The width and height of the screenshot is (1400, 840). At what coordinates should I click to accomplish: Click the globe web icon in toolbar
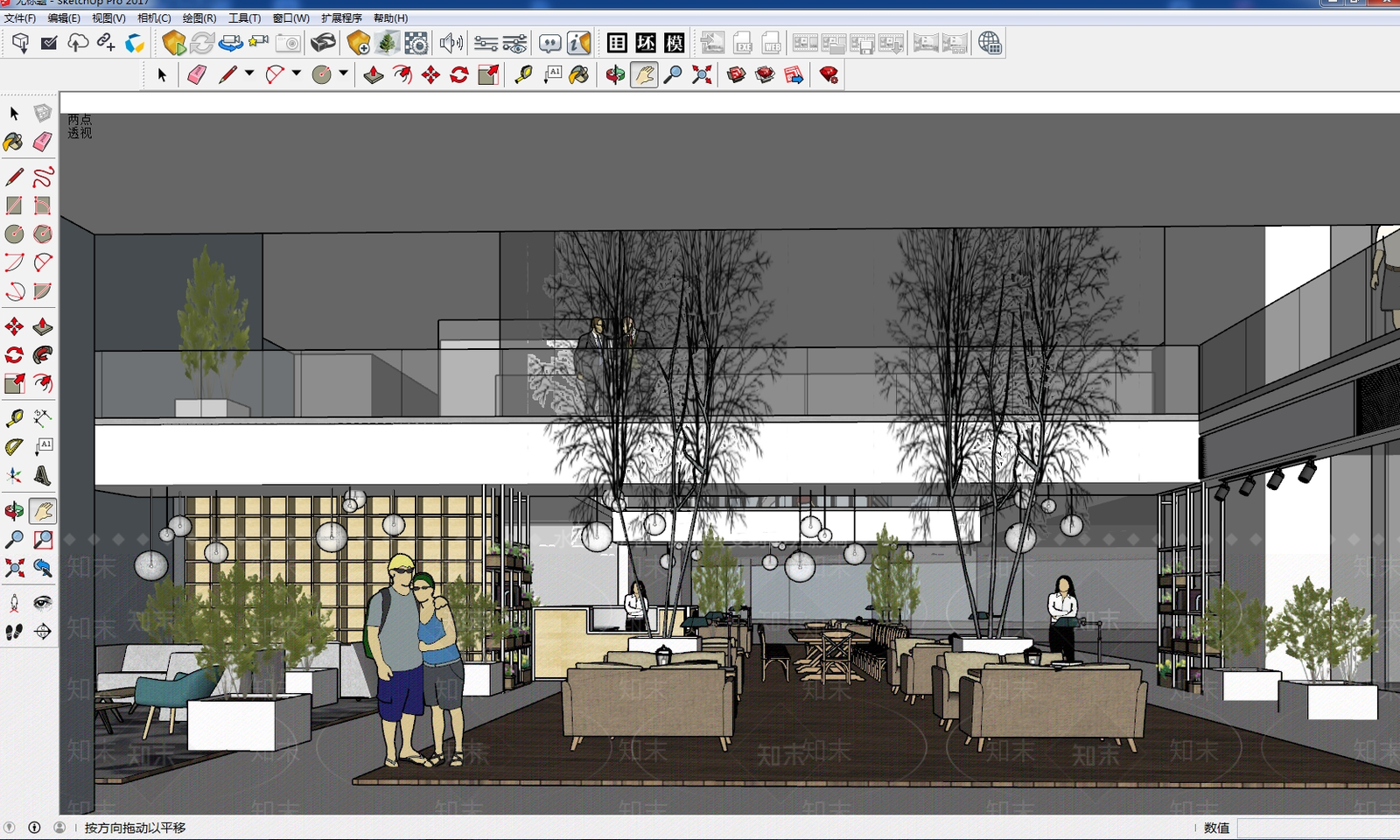[990, 43]
